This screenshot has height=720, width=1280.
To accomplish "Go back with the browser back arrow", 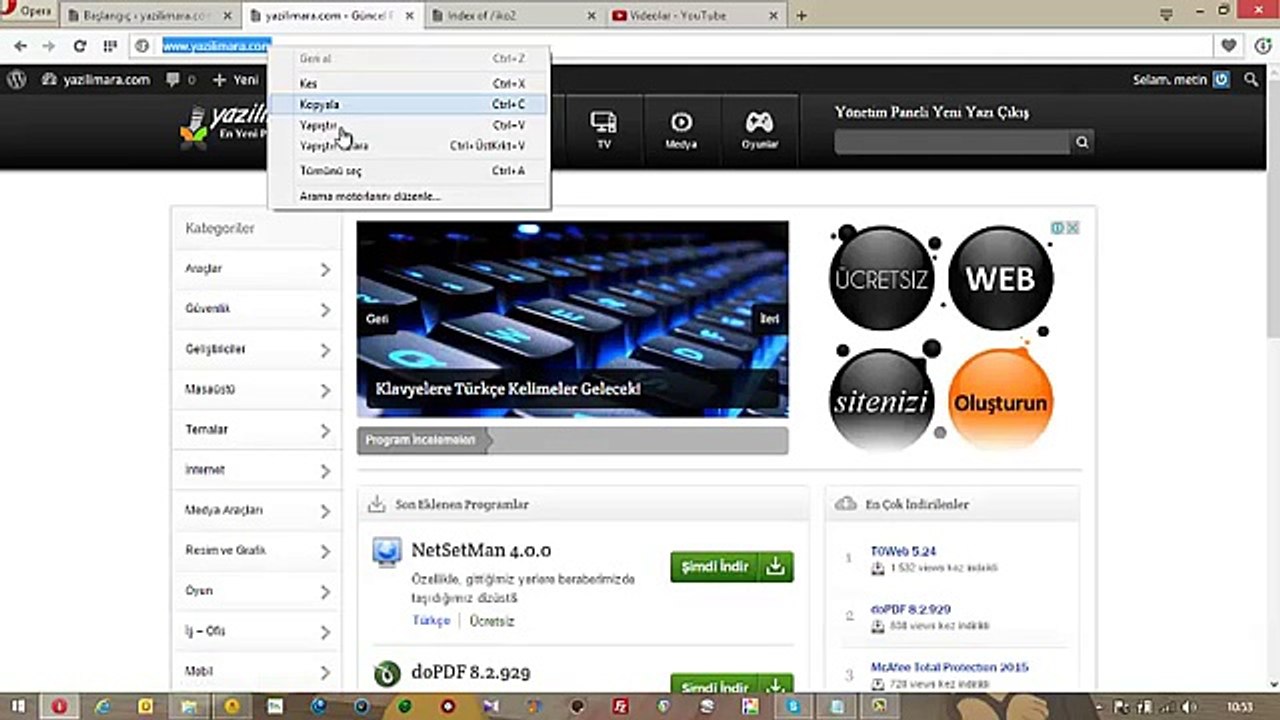I will click(x=20, y=46).
